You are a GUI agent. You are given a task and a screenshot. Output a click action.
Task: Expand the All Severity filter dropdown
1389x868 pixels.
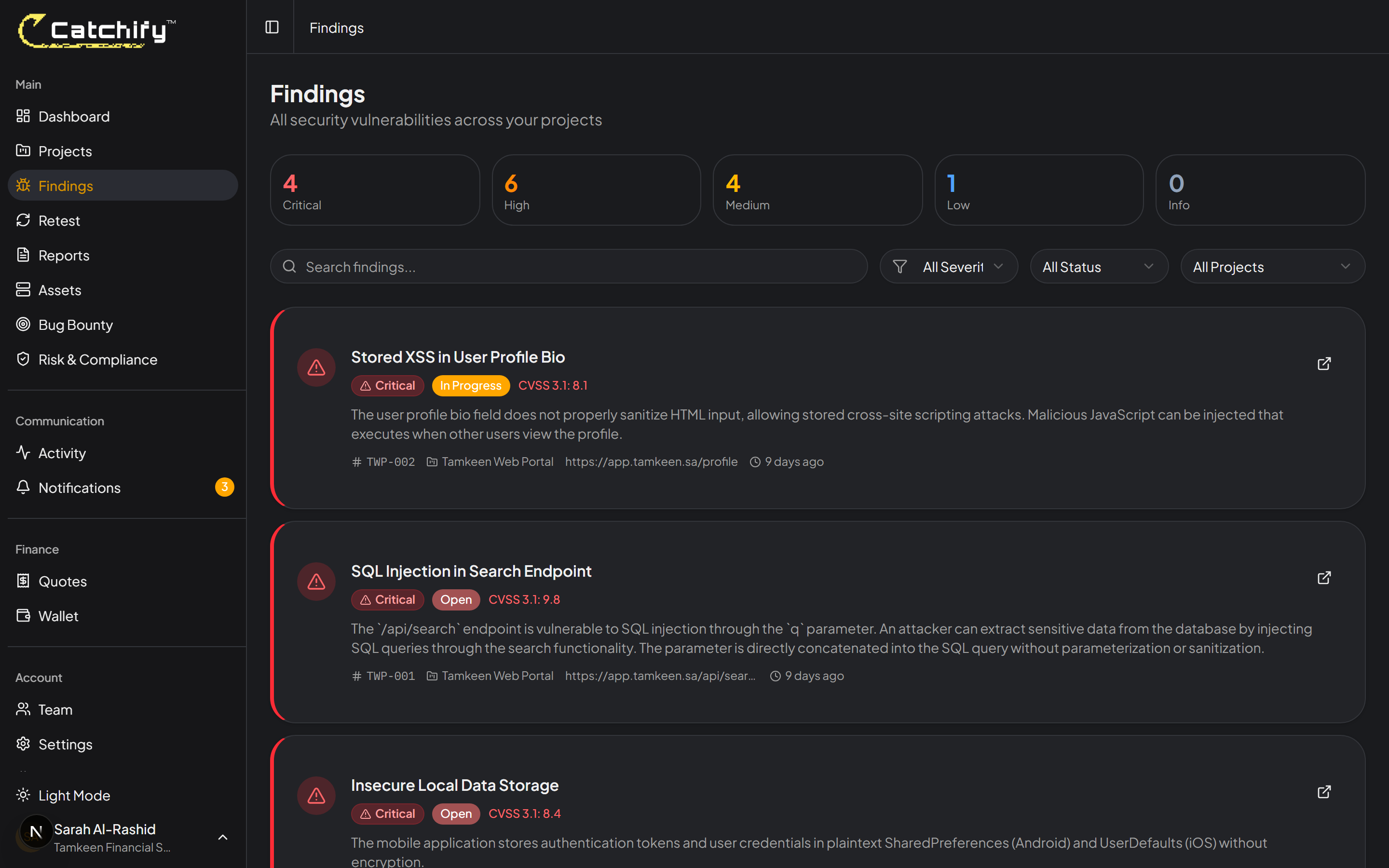tap(949, 267)
